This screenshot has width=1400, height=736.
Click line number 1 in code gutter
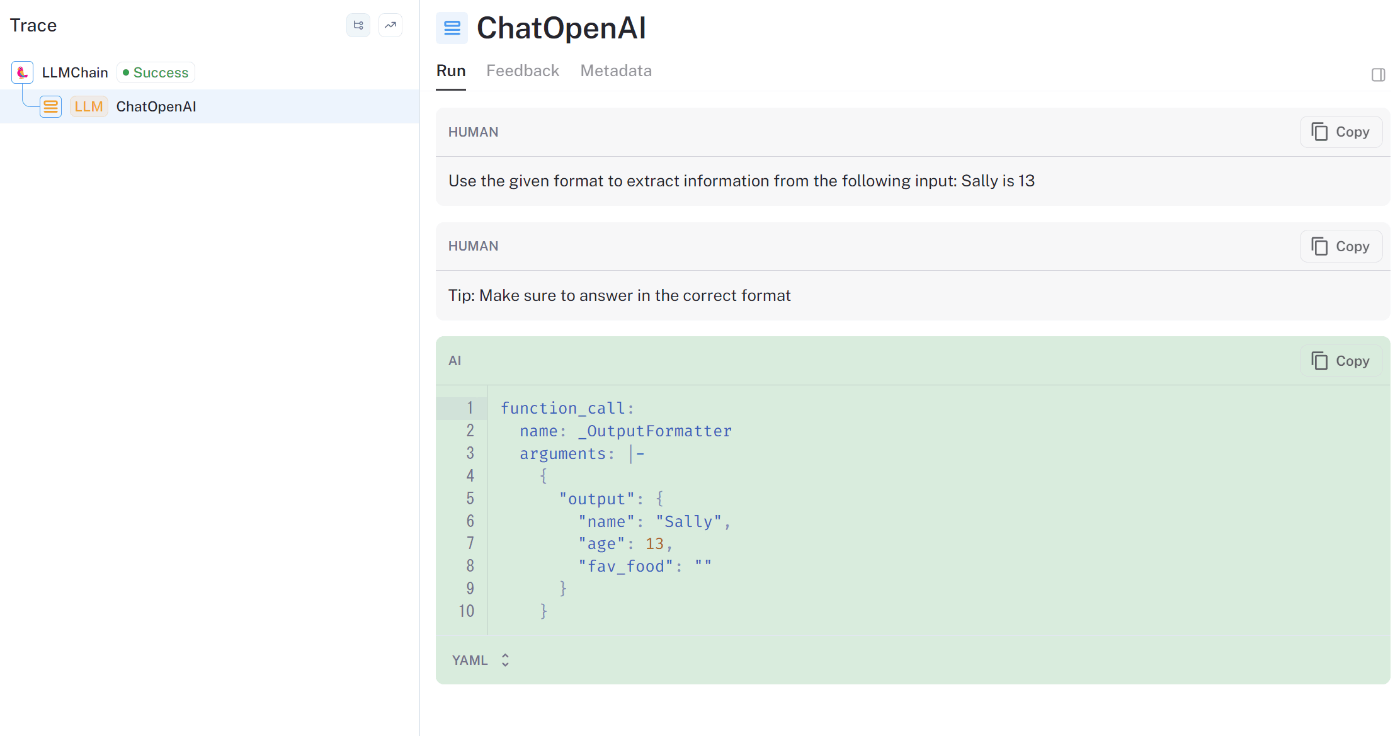[x=470, y=408]
